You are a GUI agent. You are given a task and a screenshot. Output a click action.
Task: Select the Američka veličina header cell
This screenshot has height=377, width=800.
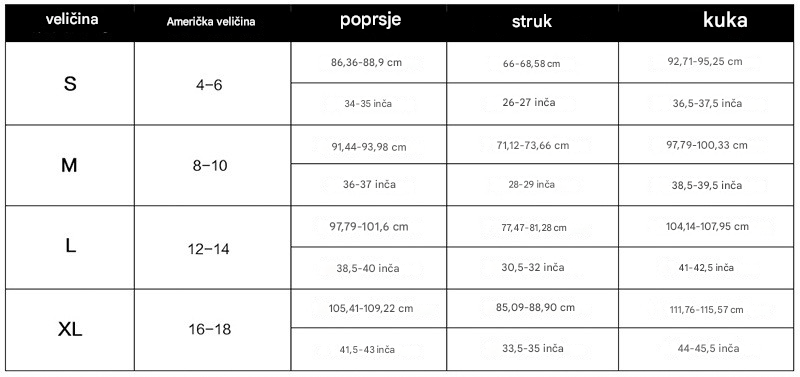[x=213, y=22]
